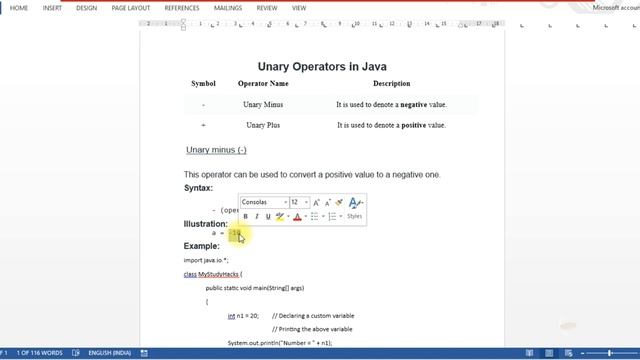Open proofing errors icon in status bar

[x=76, y=353]
